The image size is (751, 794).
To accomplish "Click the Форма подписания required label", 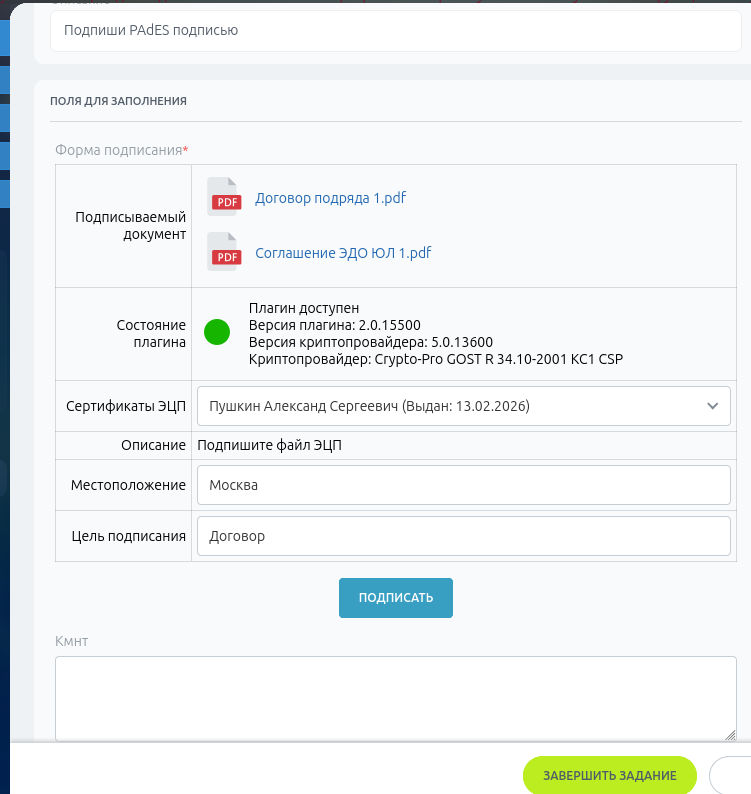I will point(122,150).
